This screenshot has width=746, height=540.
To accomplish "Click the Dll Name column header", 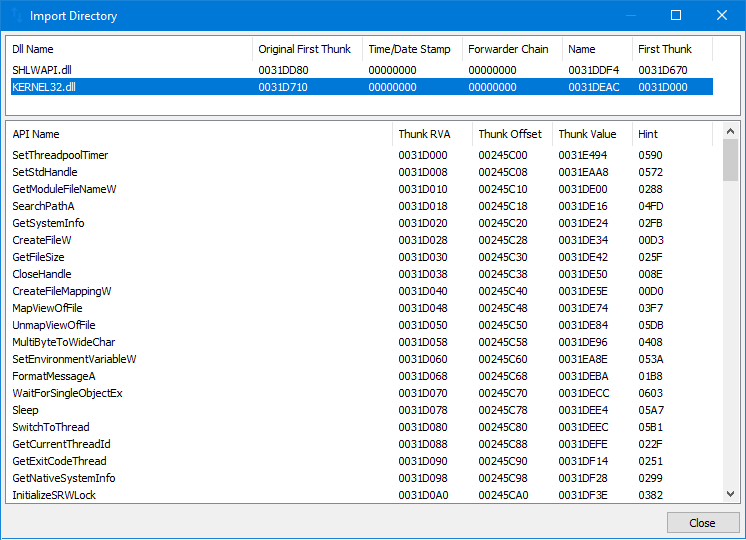I will click(129, 49).
